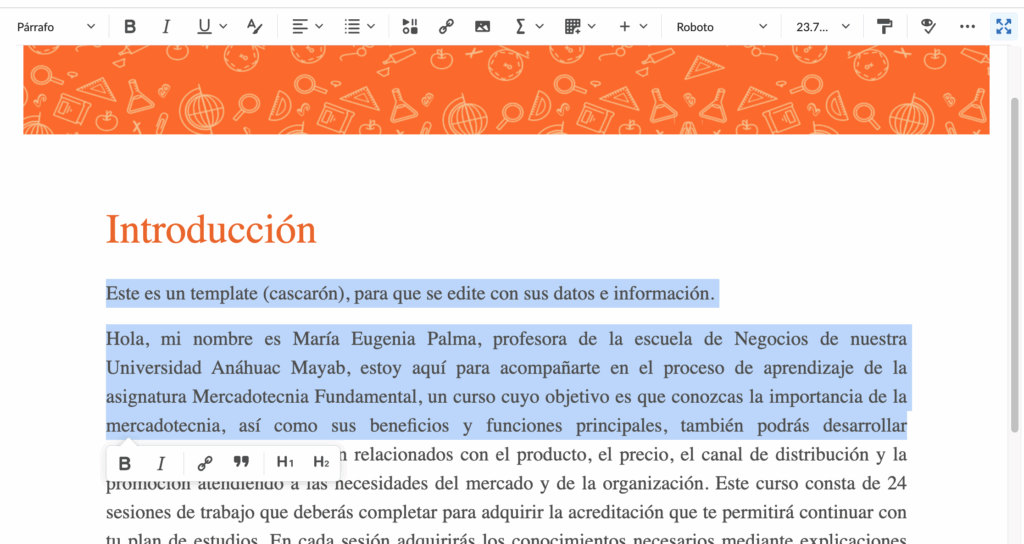Toggle bold in the top toolbar
The height and width of the screenshot is (544, 1024).
130,27
